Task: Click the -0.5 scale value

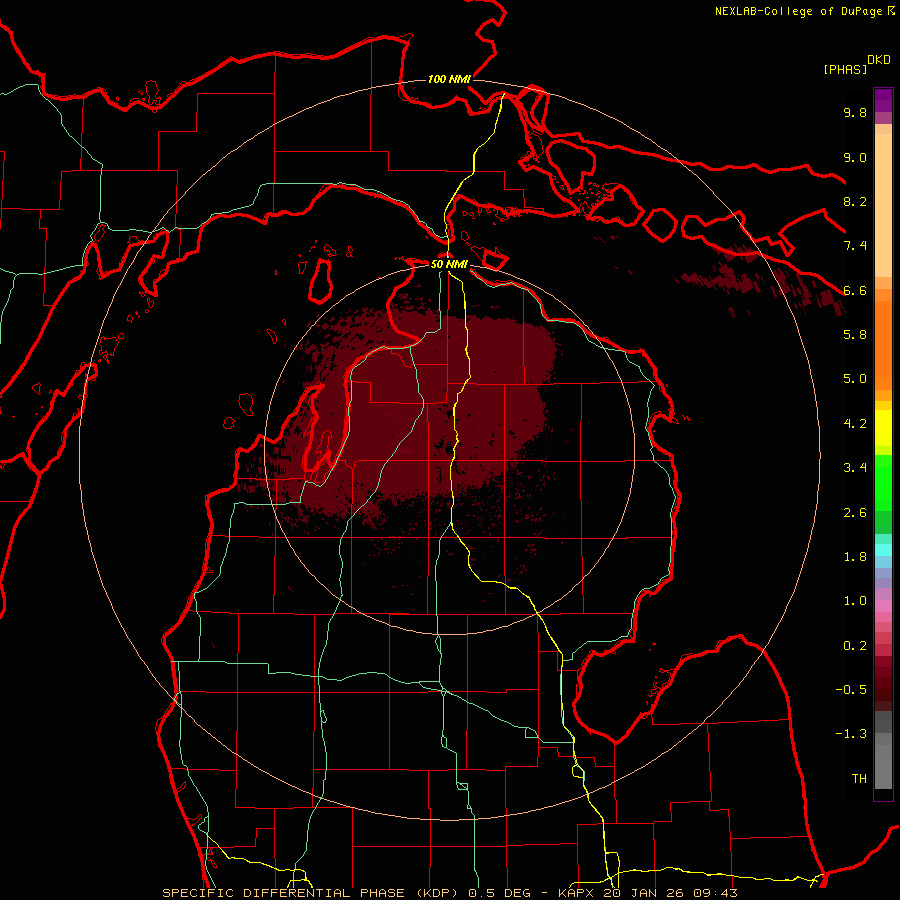Action: click(851, 690)
